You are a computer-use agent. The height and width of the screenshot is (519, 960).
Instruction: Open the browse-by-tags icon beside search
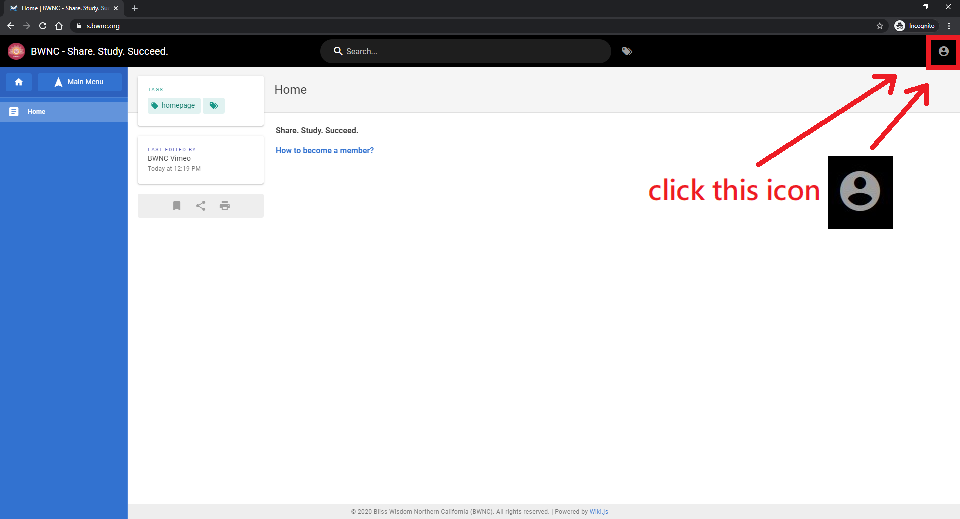tap(627, 51)
